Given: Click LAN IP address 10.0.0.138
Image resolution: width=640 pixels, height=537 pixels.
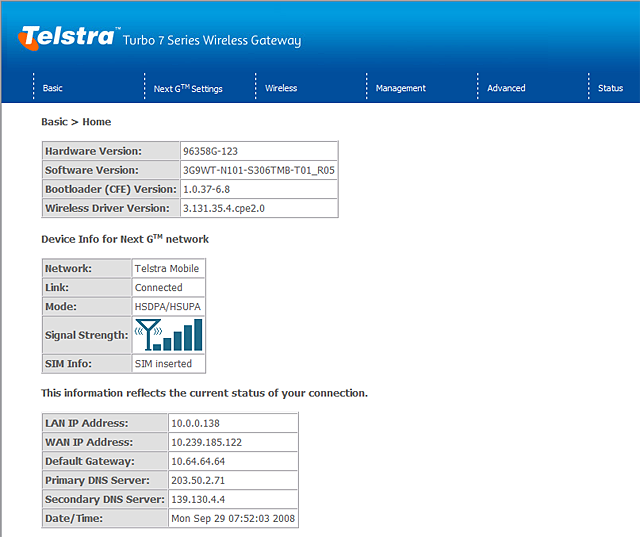Looking at the screenshot, I should coord(195,423).
